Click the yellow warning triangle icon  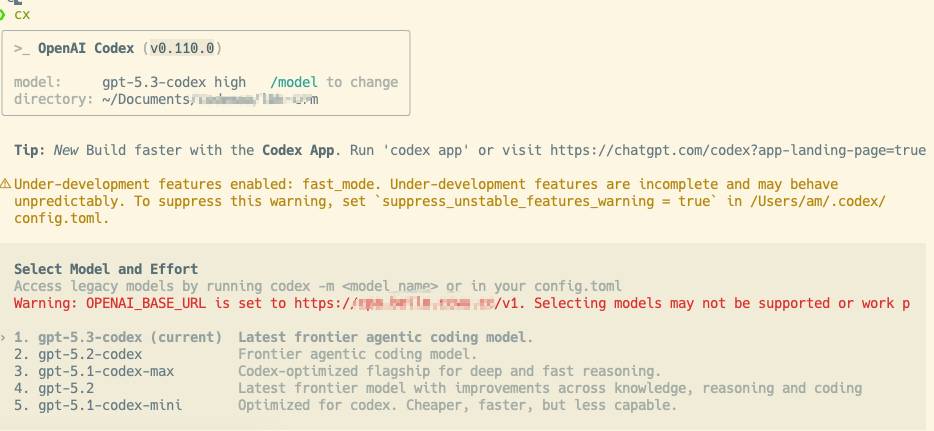pos(5,184)
